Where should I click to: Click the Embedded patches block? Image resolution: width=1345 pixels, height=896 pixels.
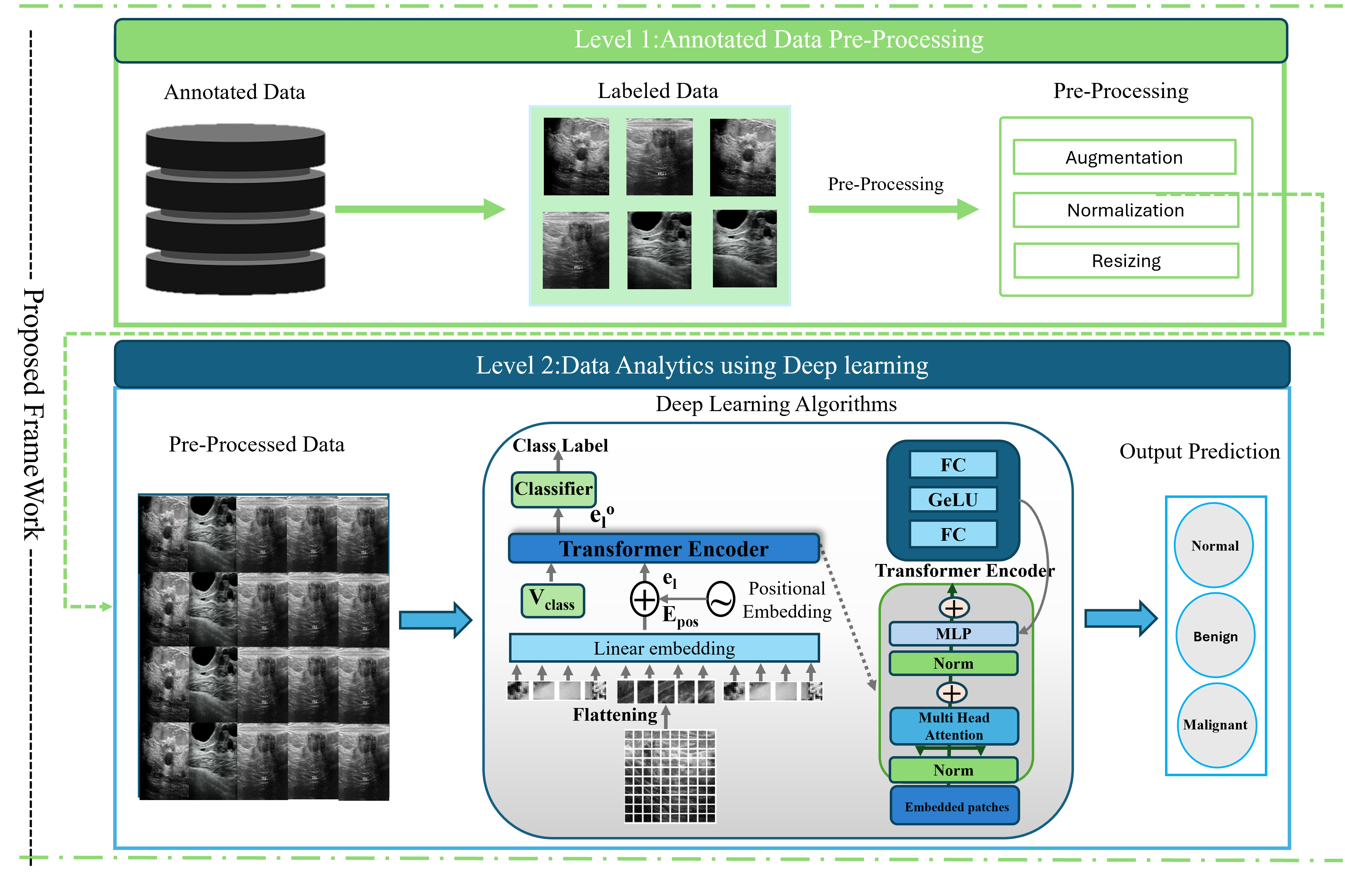[954, 806]
